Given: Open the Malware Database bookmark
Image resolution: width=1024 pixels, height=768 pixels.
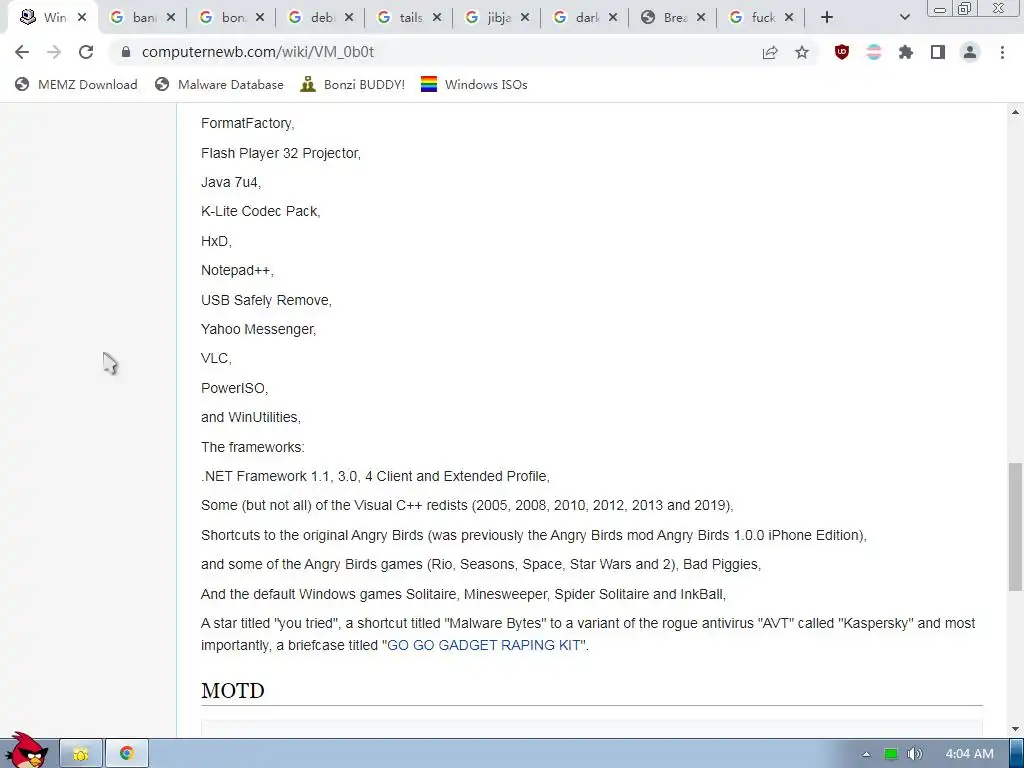Looking at the screenshot, I should point(219,84).
